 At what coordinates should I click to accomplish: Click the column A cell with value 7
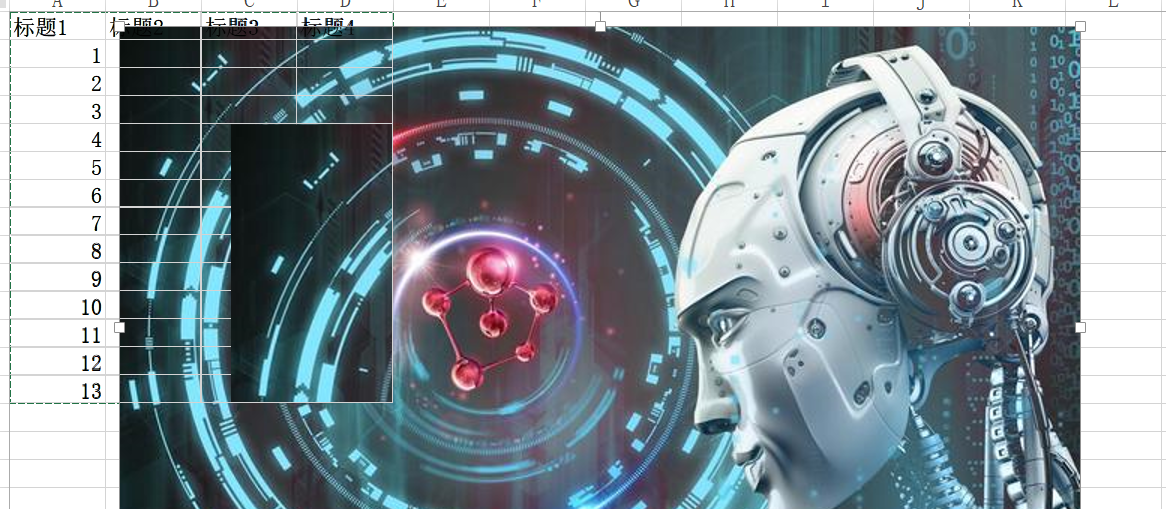(x=57, y=222)
